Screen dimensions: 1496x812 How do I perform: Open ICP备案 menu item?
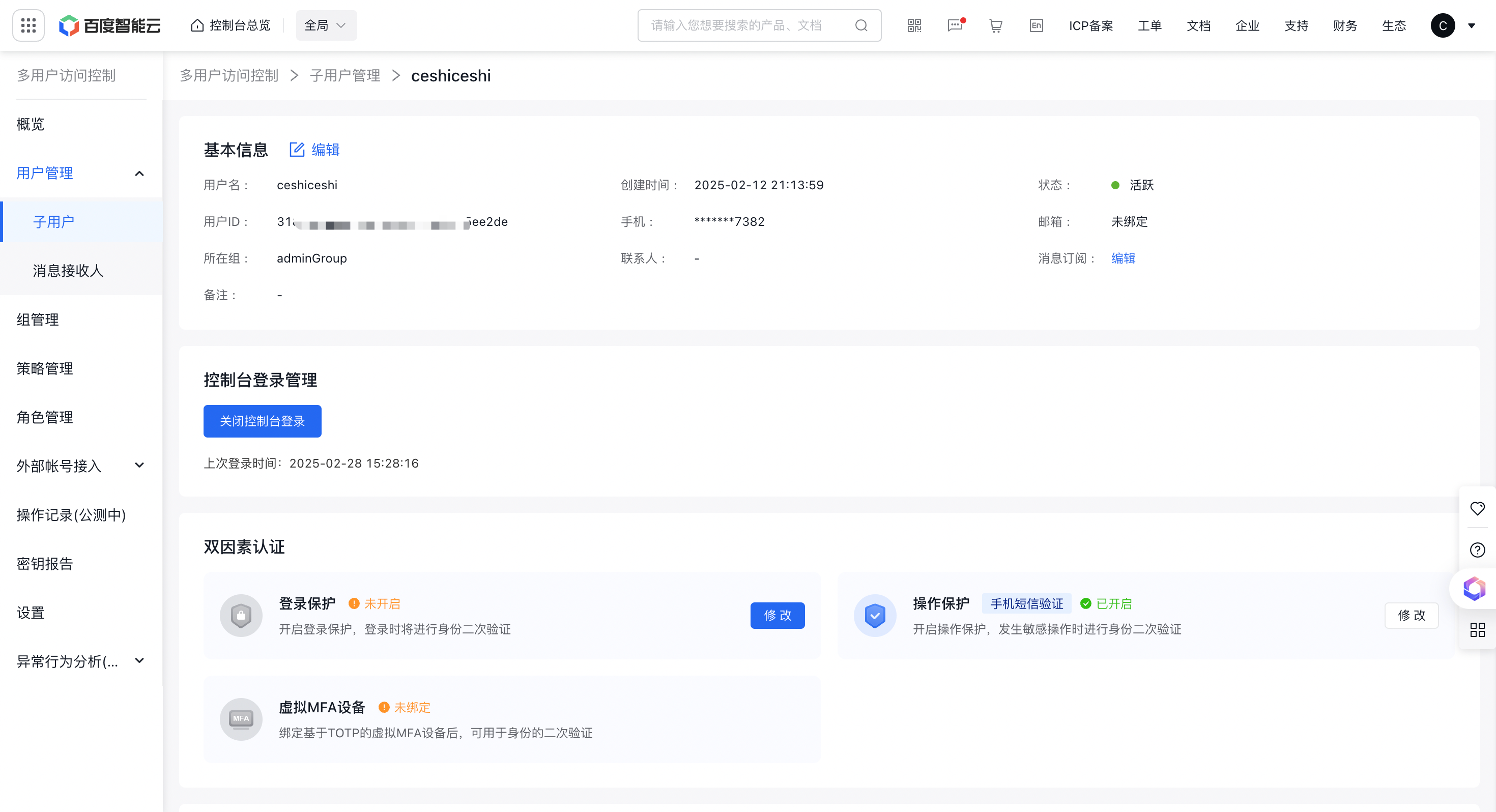pyautogui.click(x=1090, y=25)
